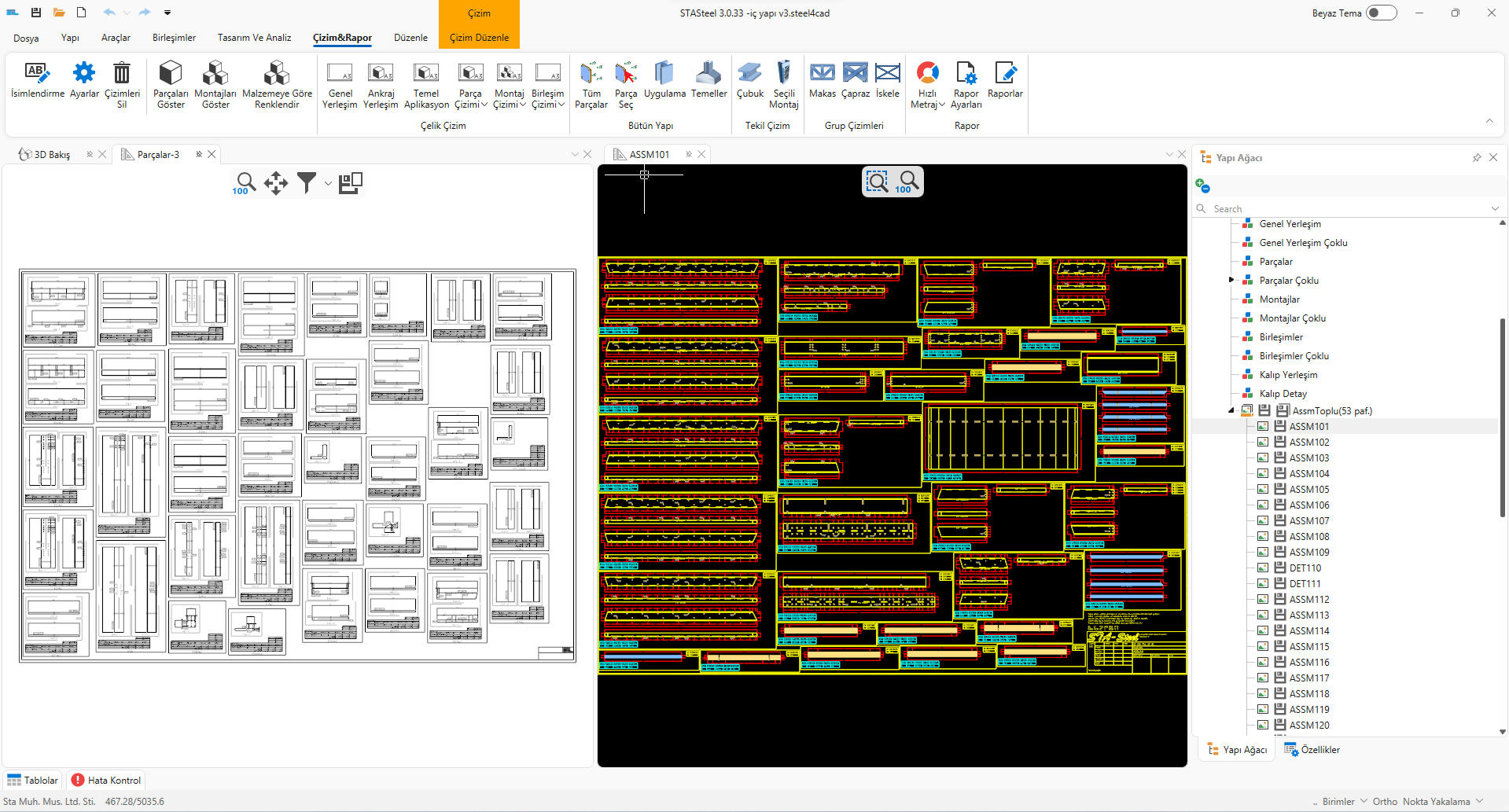Switch to the 3D Bakış tab
1509x812 pixels.
pyautogui.click(x=52, y=155)
